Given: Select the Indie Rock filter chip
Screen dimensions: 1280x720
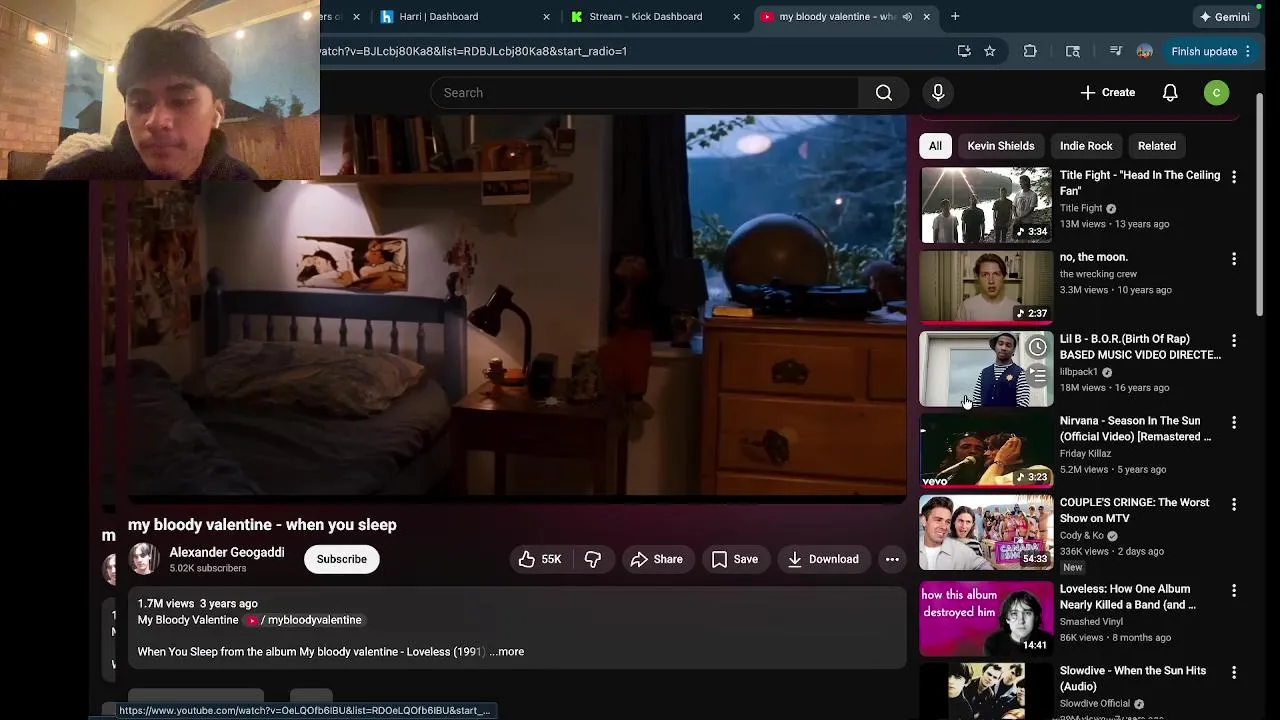Looking at the screenshot, I should click(1086, 146).
